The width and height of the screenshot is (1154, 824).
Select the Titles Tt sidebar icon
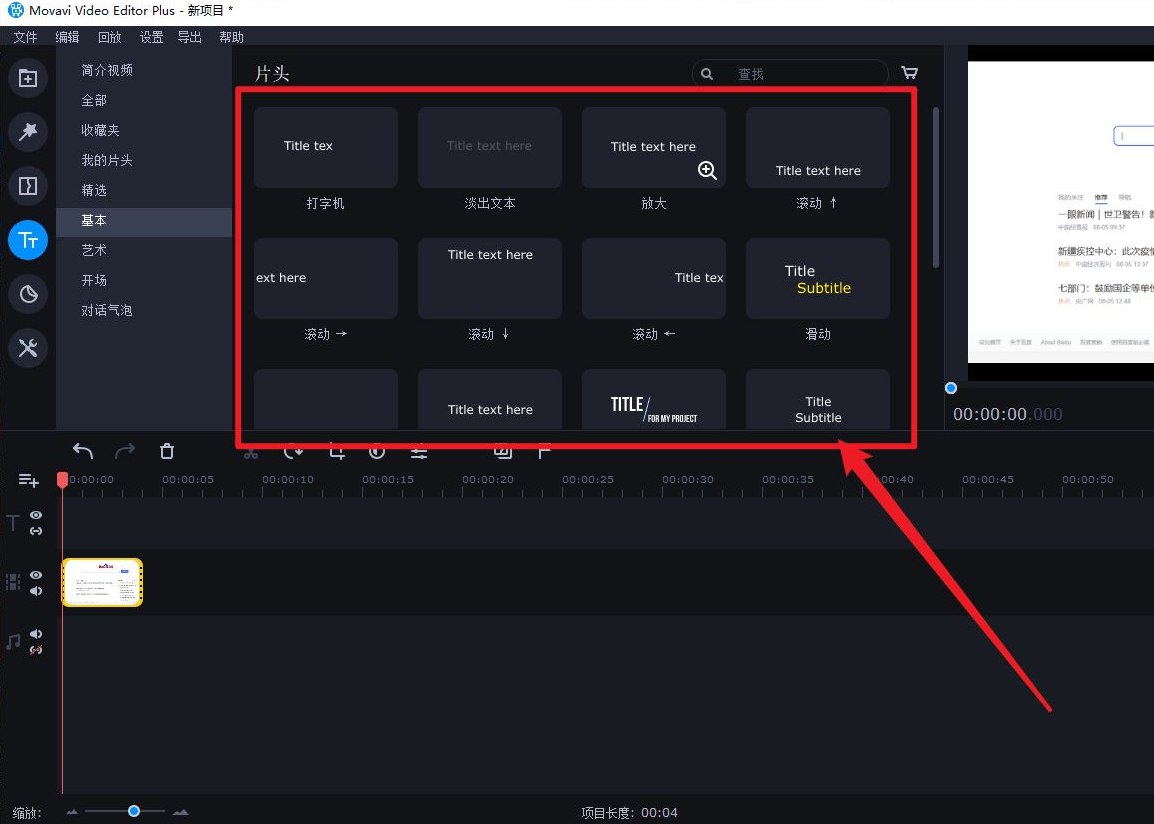click(x=28, y=240)
